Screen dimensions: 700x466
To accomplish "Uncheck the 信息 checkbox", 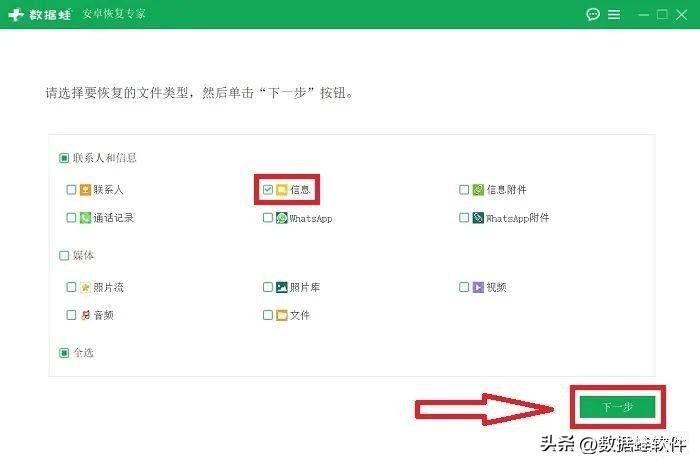I will click(x=267, y=190).
